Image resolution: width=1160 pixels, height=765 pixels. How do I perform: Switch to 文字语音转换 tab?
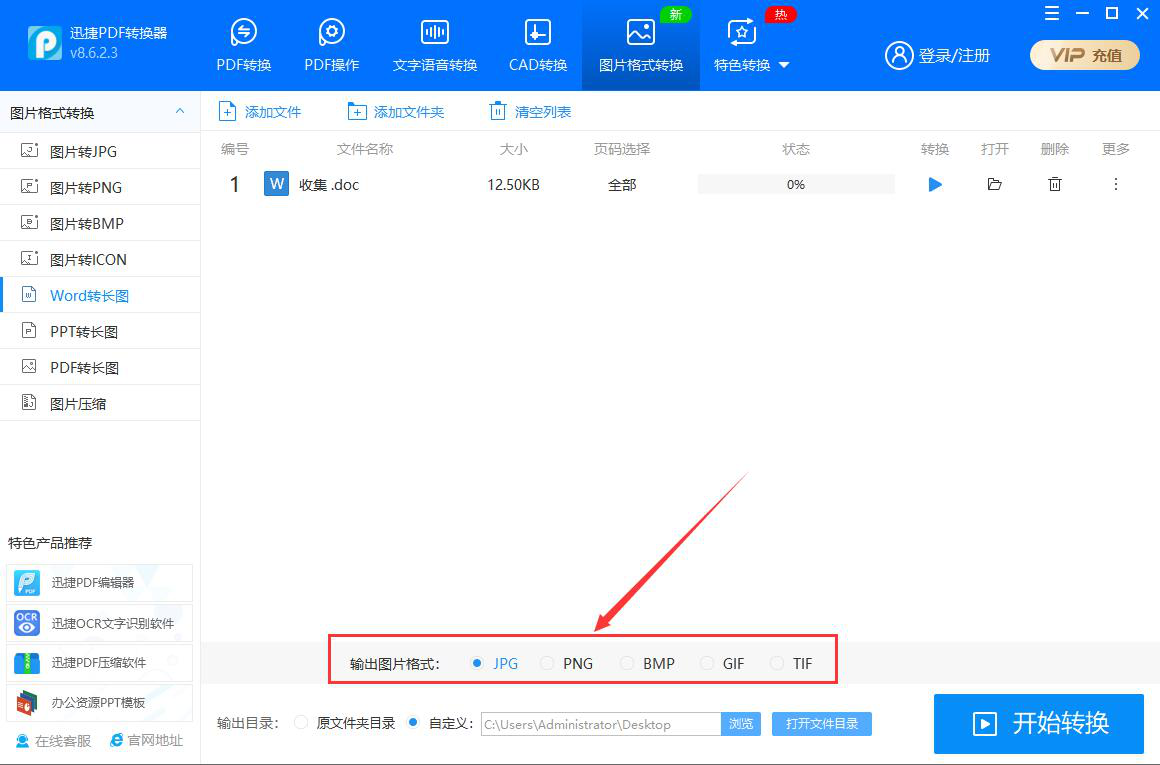[435, 46]
